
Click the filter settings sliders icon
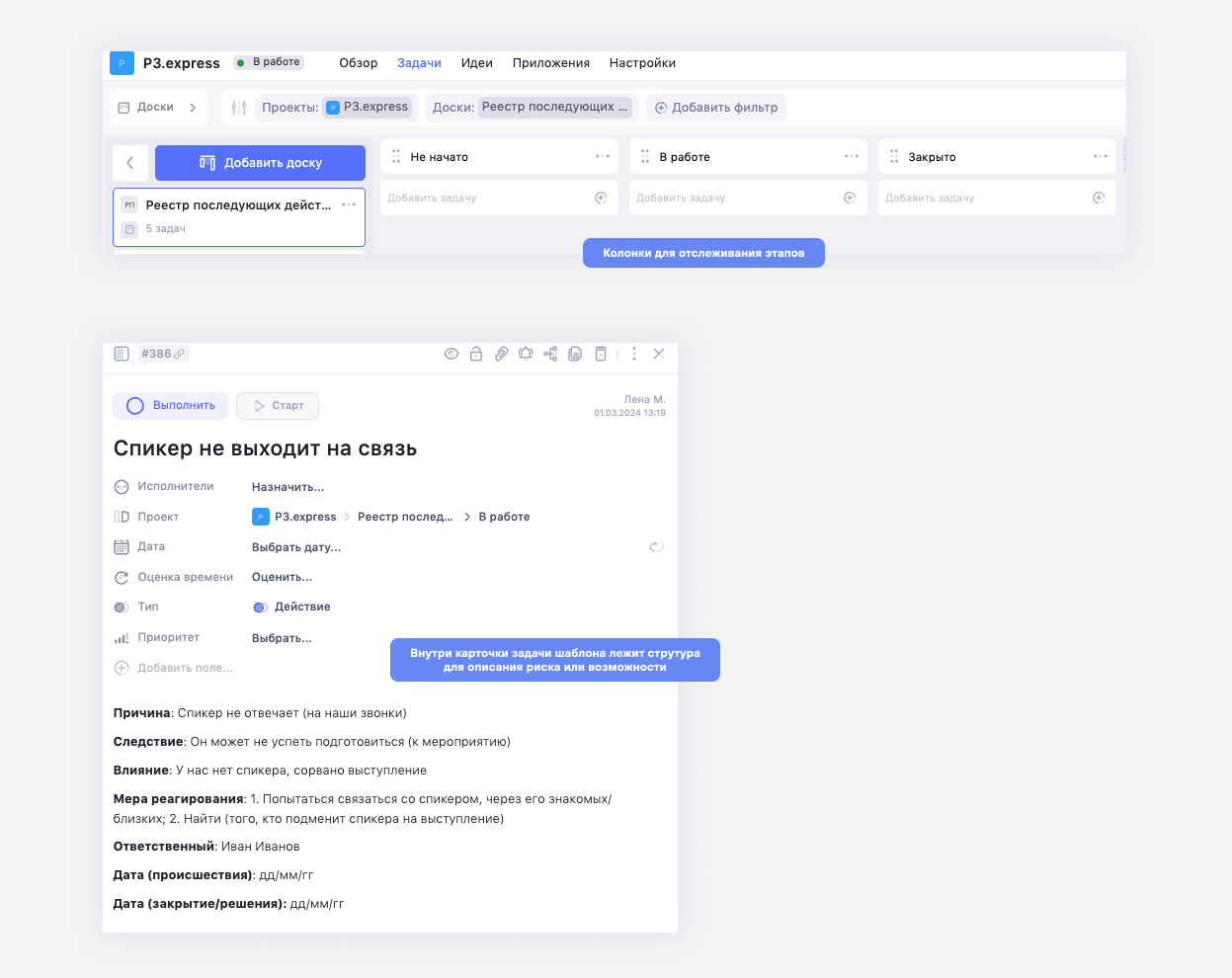239,108
